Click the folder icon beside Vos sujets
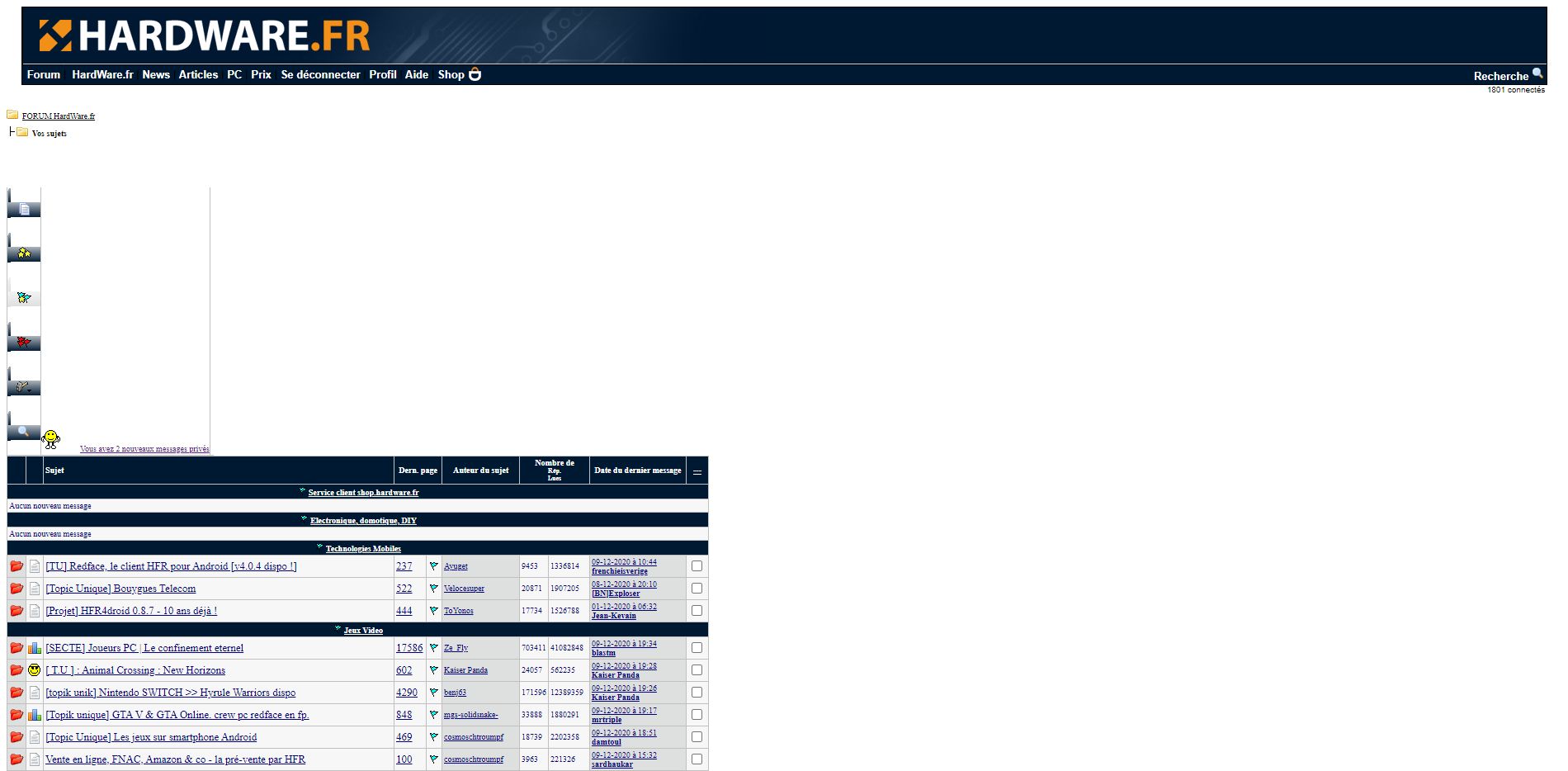This screenshot has height=771, width=1568. coord(22,132)
